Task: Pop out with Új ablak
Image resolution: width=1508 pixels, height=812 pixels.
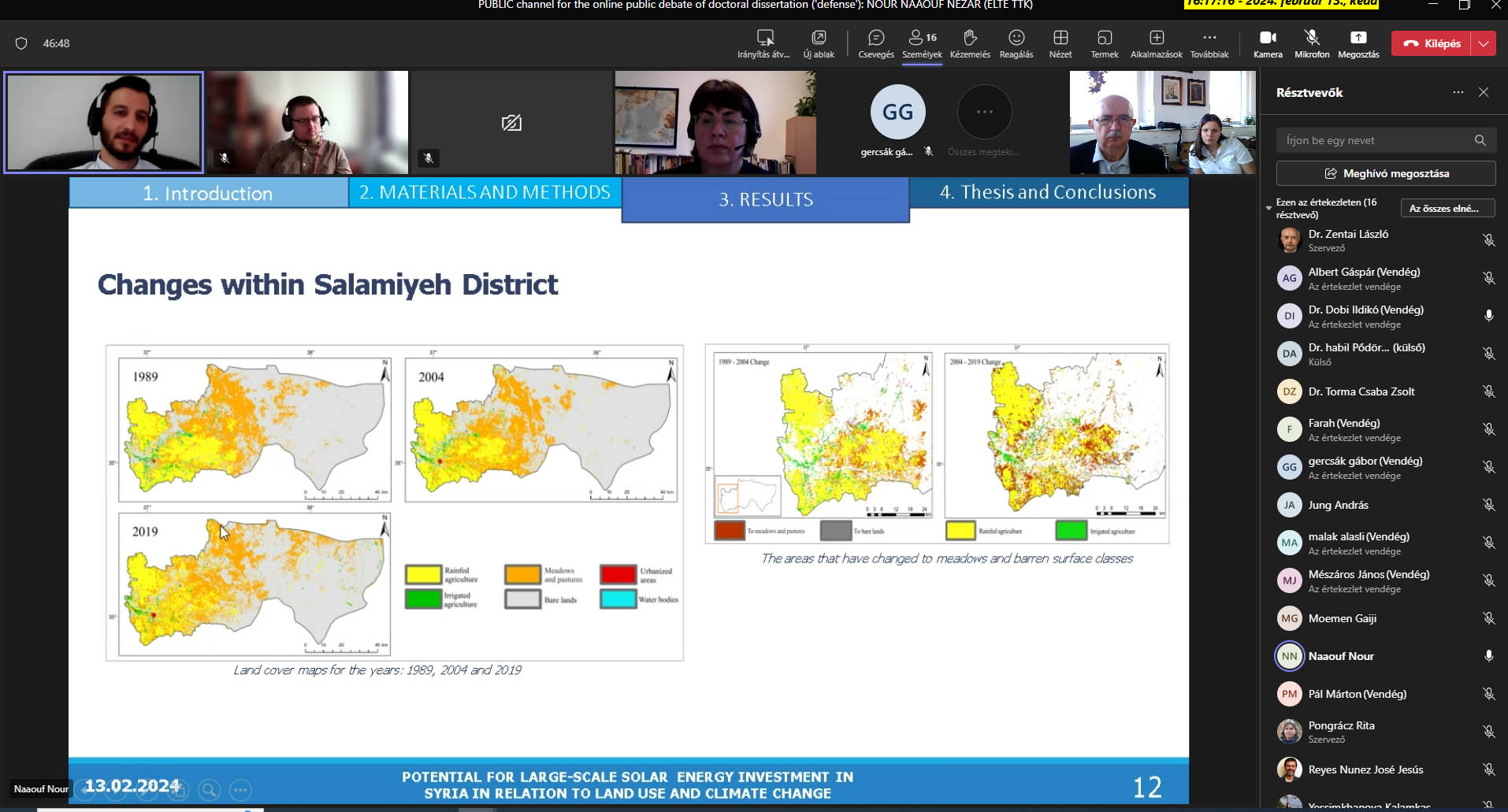Action: pos(819,44)
